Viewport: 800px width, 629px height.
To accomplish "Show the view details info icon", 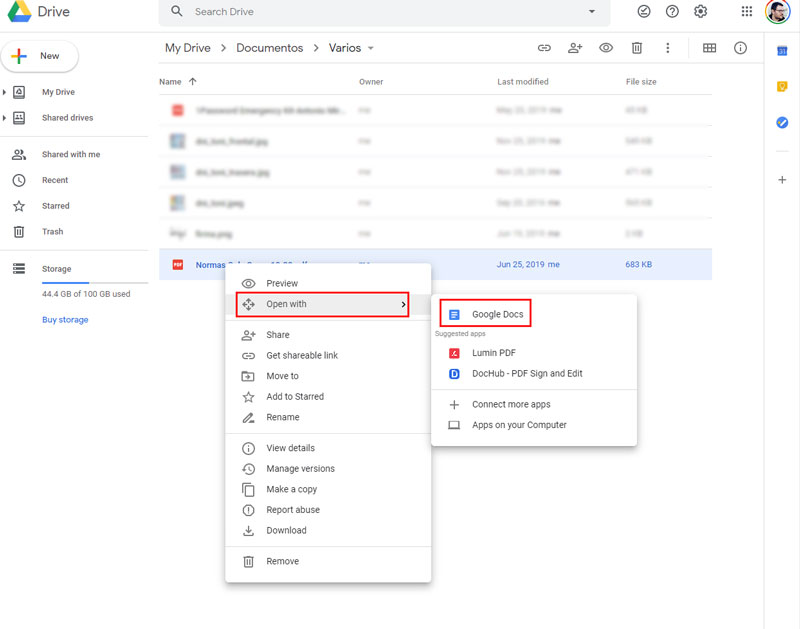I will click(740, 48).
